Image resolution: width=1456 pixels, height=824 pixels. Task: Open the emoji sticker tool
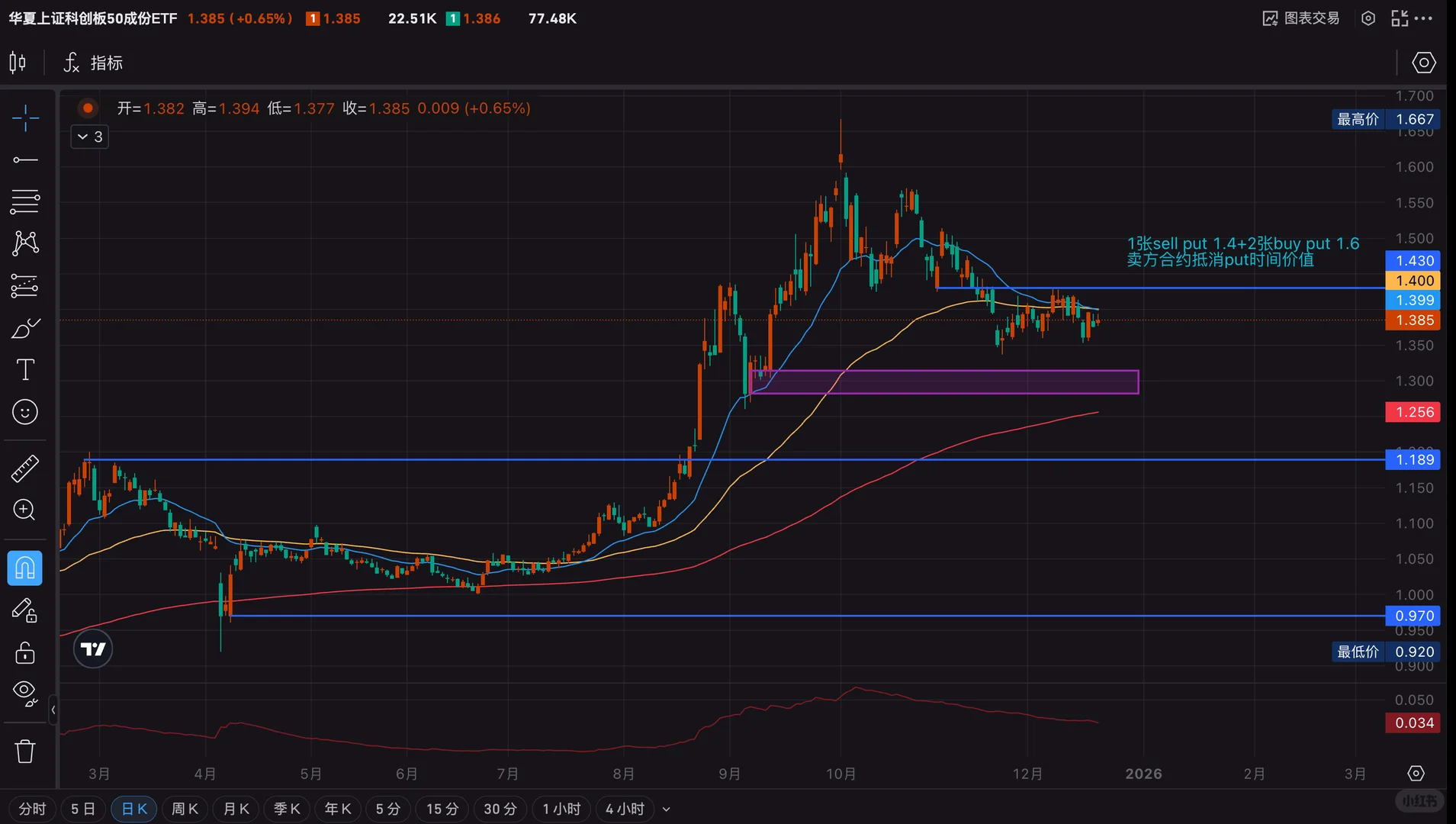(24, 412)
